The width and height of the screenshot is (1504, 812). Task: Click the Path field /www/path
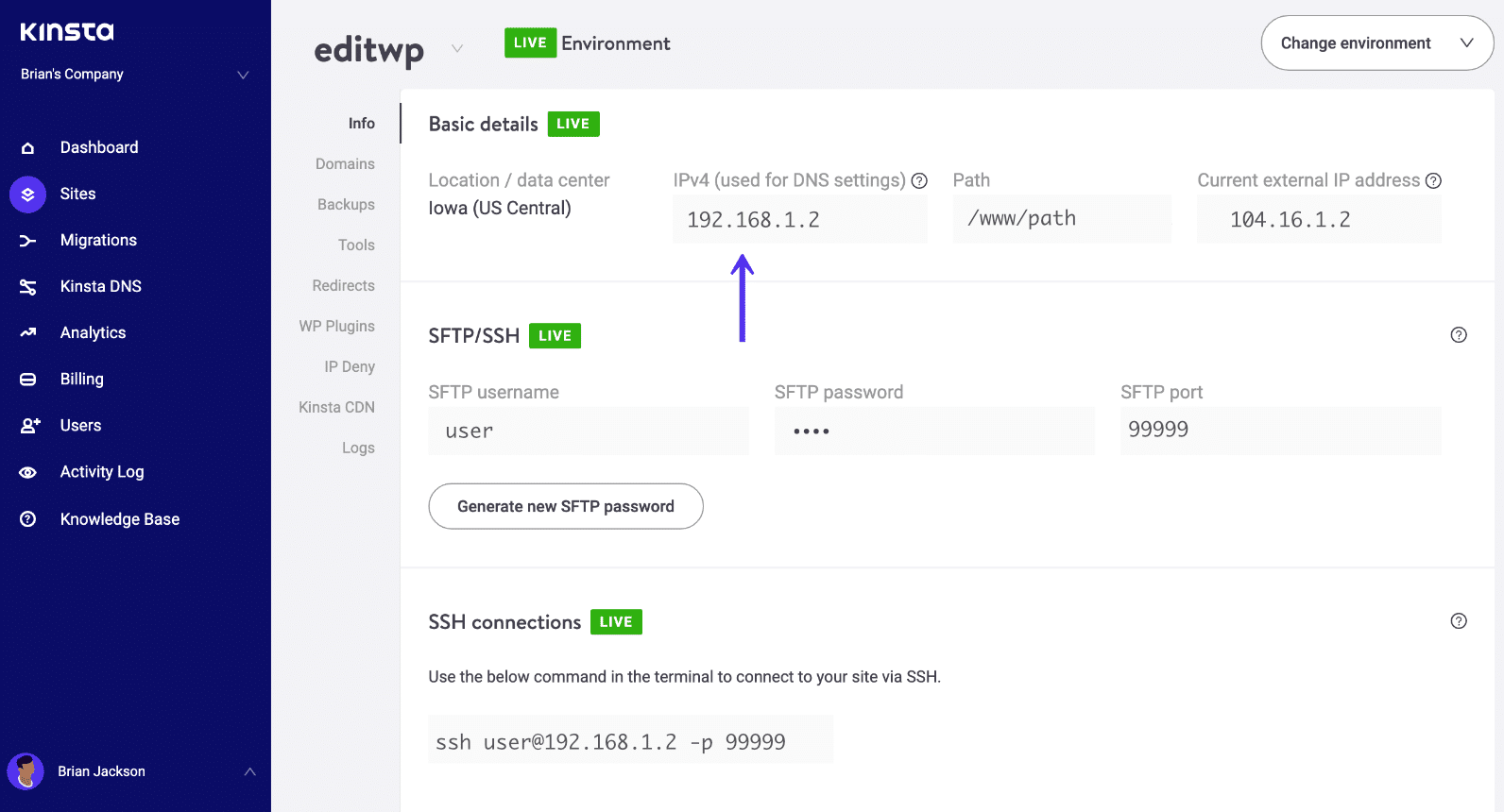click(x=1062, y=219)
